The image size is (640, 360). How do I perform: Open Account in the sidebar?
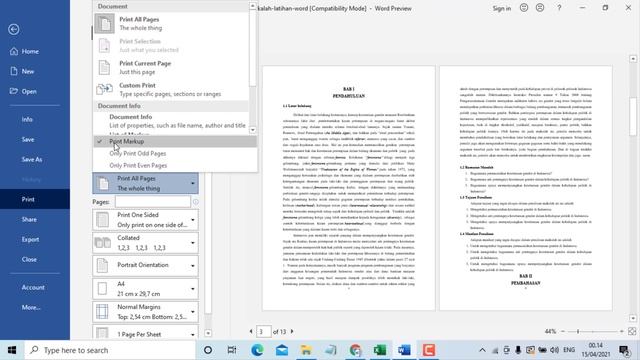point(33,288)
